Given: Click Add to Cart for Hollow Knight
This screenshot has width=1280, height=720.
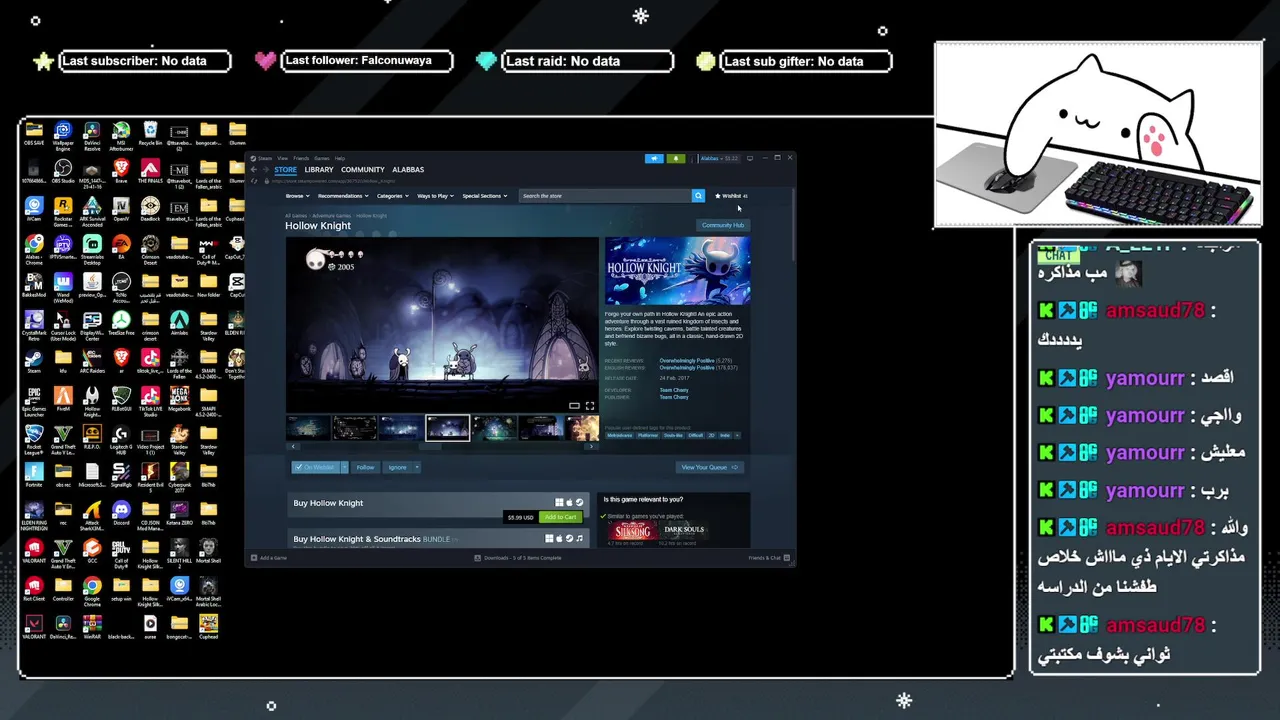Looking at the screenshot, I should click(x=560, y=517).
